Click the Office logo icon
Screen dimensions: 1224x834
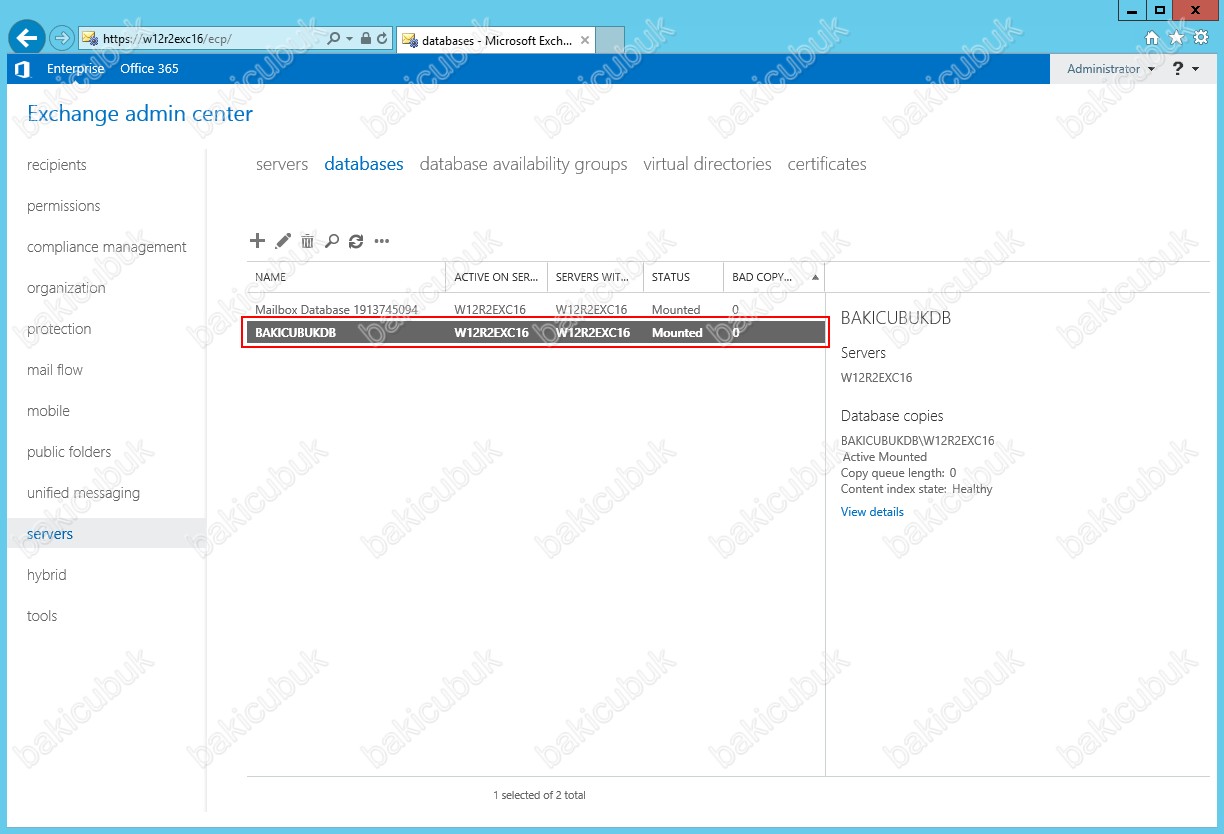[22, 69]
